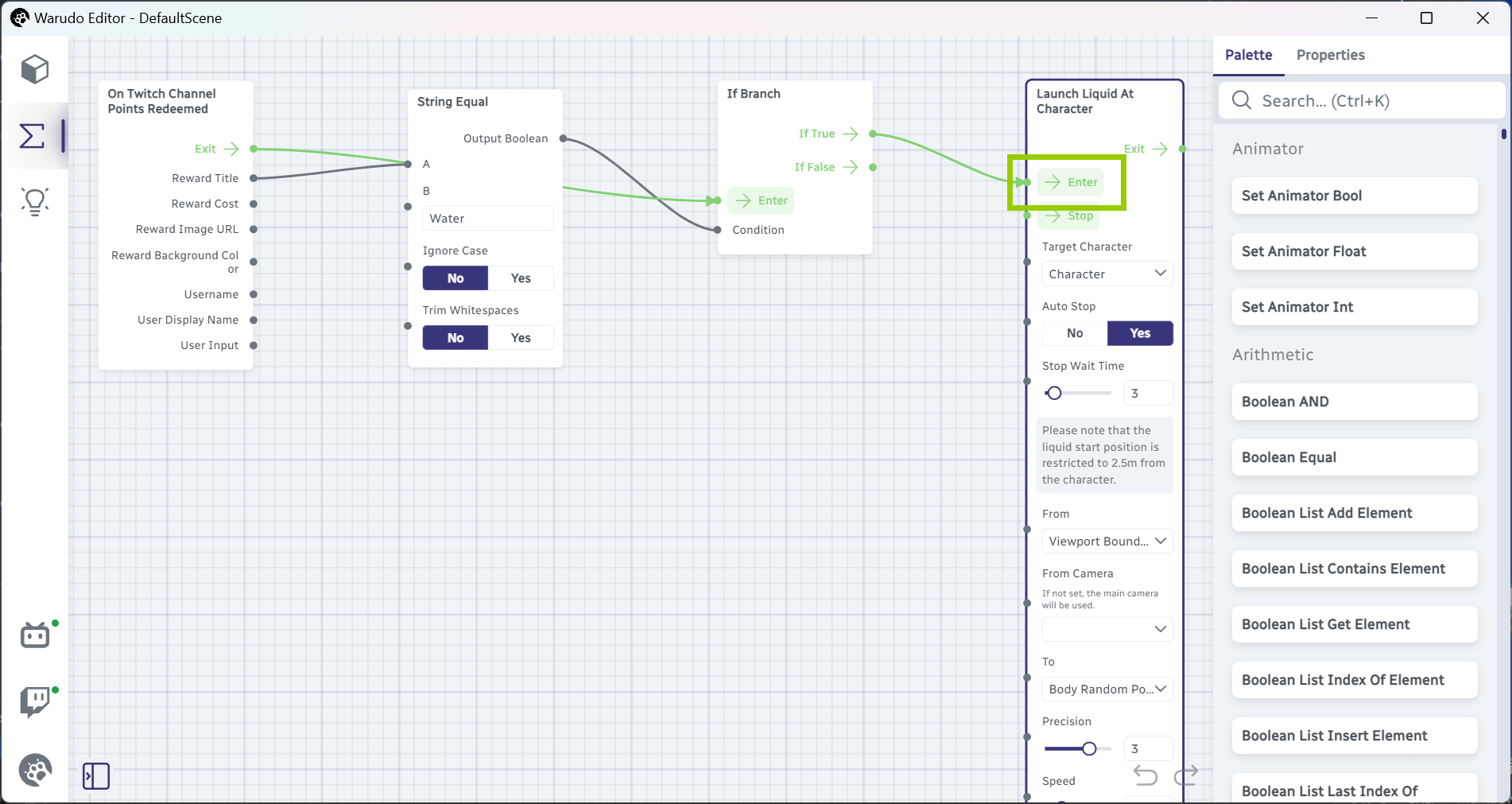Open the From Viewport Bound dropdown

point(1107,541)
